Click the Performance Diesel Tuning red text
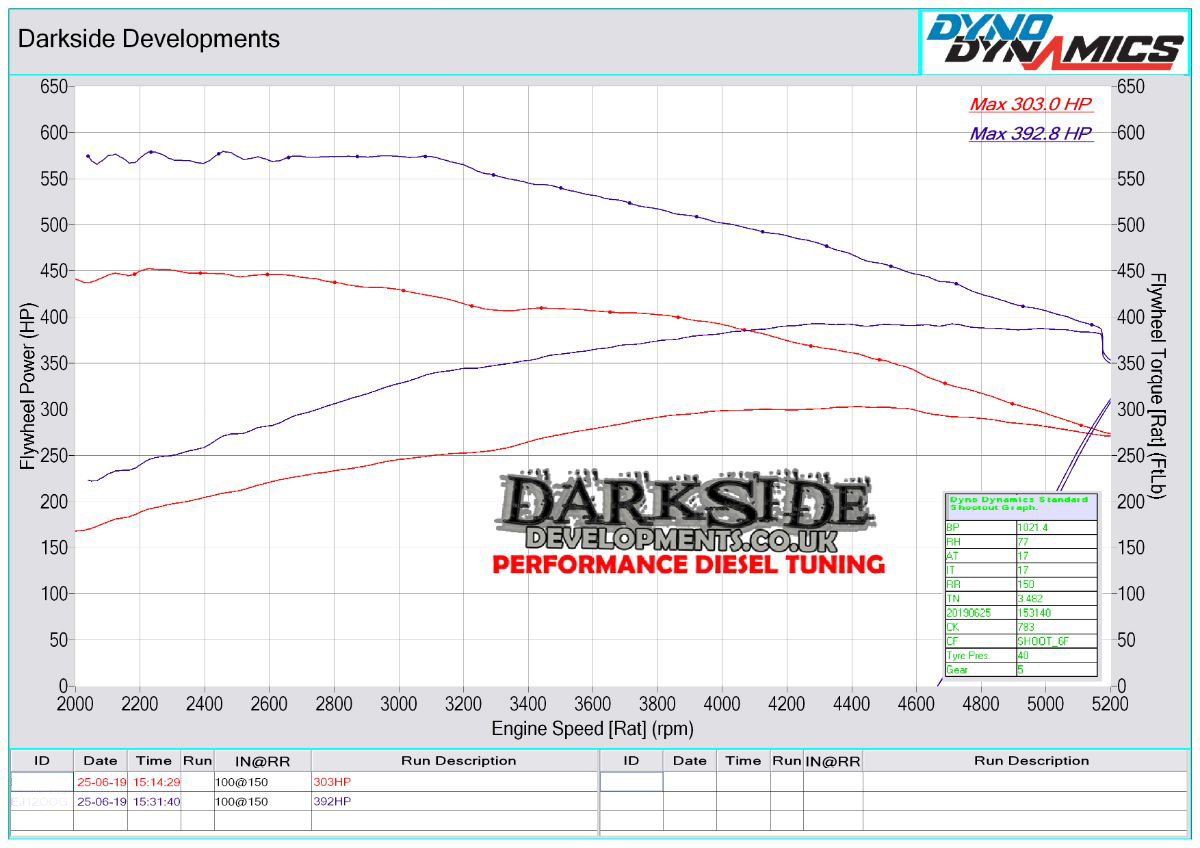Screen dimensions: 1200x848 click(x=688, y=565)
